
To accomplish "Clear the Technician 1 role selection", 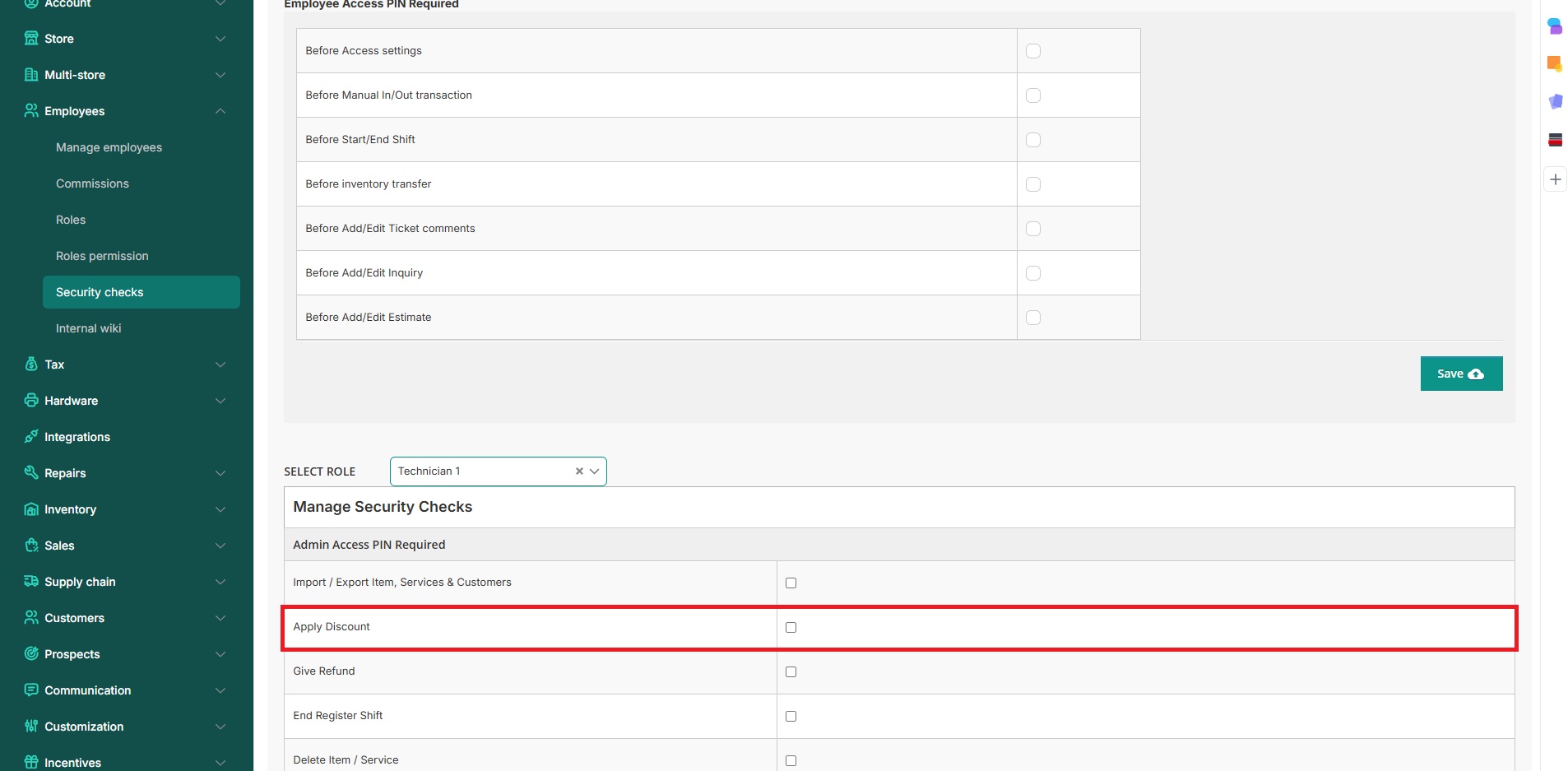I will point(579,471).
